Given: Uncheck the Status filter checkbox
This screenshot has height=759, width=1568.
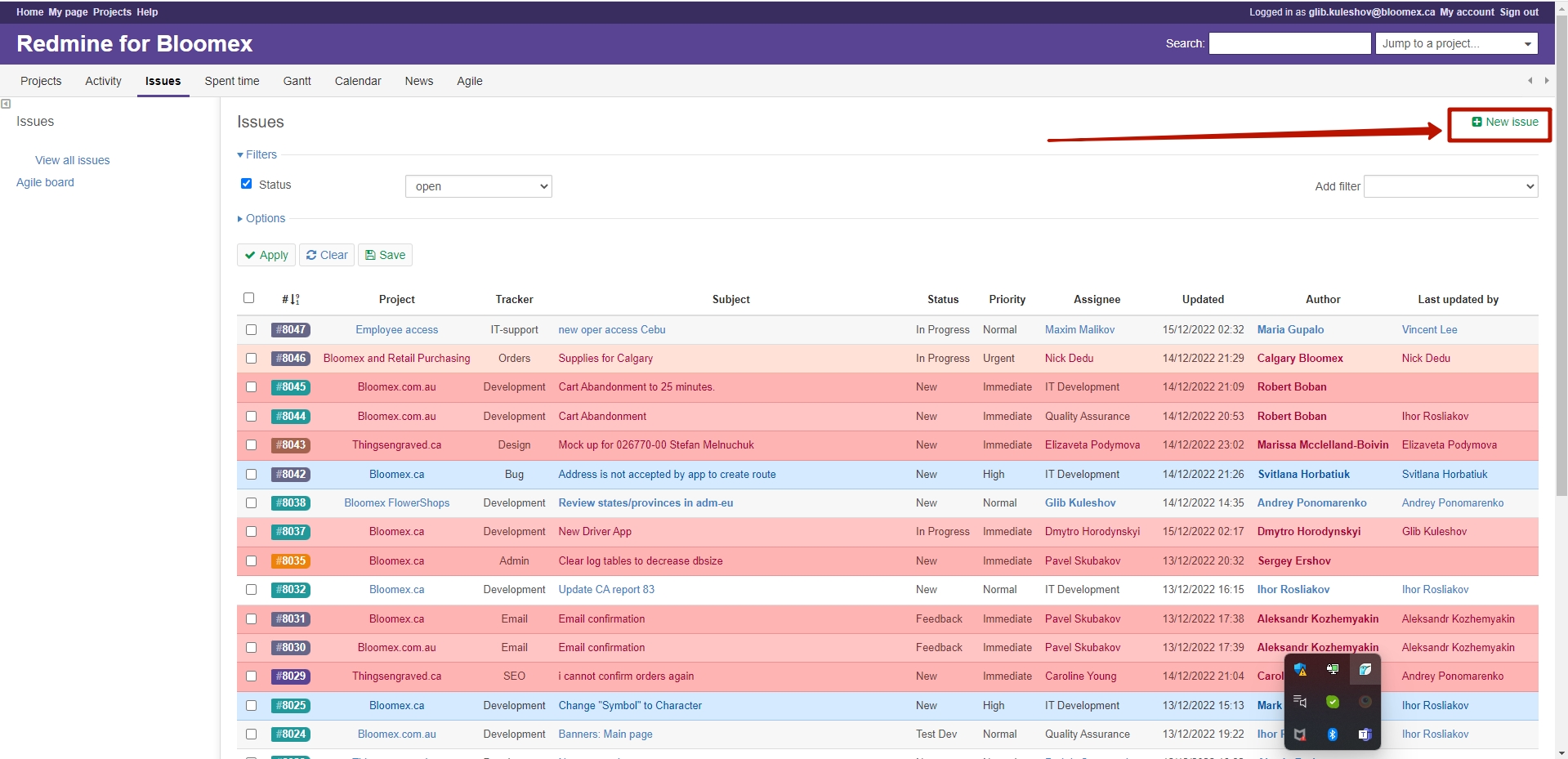Looking at the screenshot, I should pyautogui.click(x=246, y=184).
